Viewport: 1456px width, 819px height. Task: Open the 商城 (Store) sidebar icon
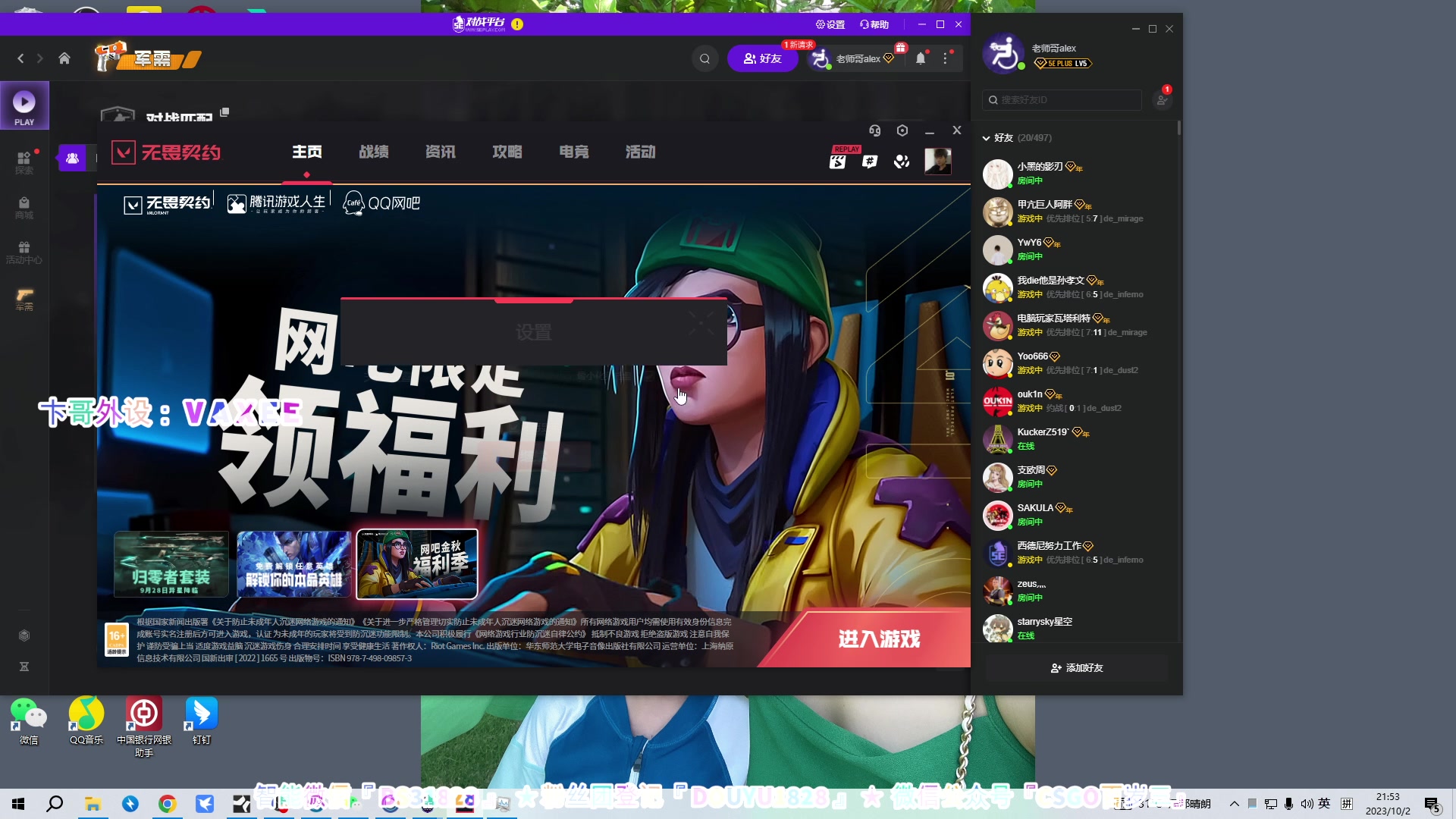click(24, 208)
